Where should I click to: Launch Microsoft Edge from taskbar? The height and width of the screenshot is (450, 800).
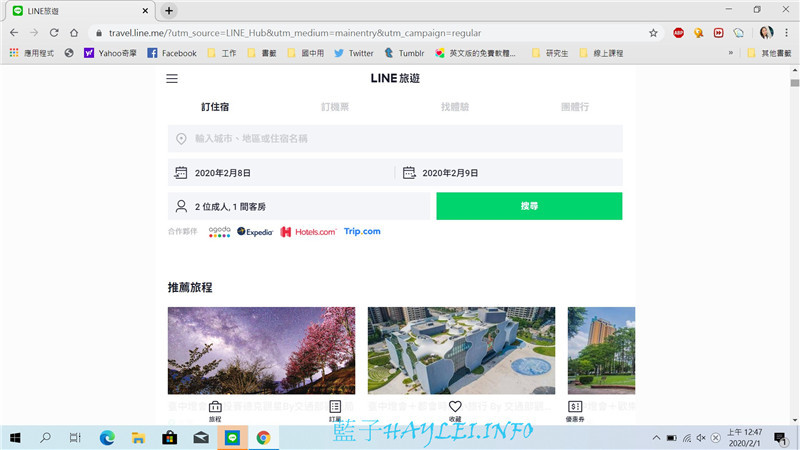pos(107,438)
